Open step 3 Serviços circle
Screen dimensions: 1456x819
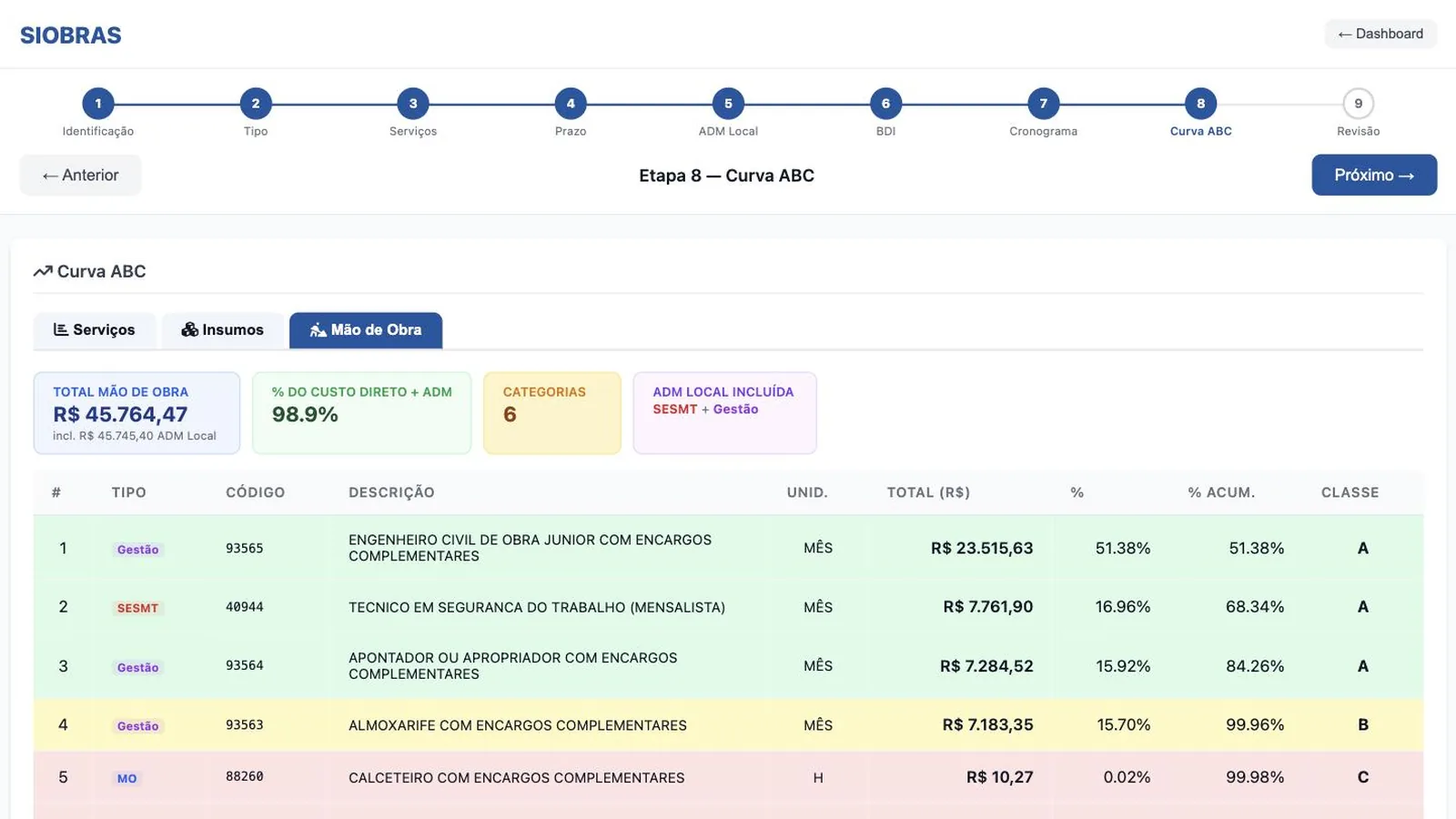pos(413,104)
